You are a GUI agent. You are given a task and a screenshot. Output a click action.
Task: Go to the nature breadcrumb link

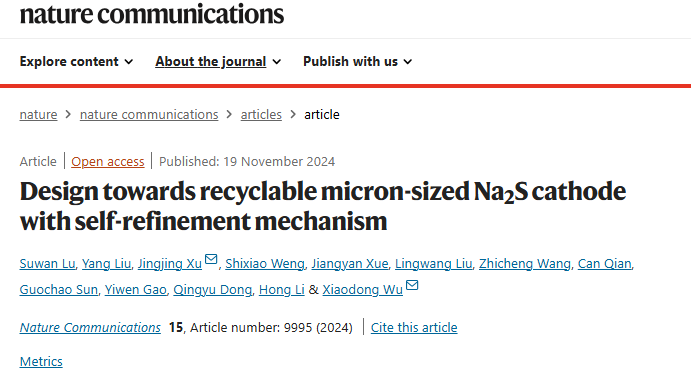[x=38, y=115]
